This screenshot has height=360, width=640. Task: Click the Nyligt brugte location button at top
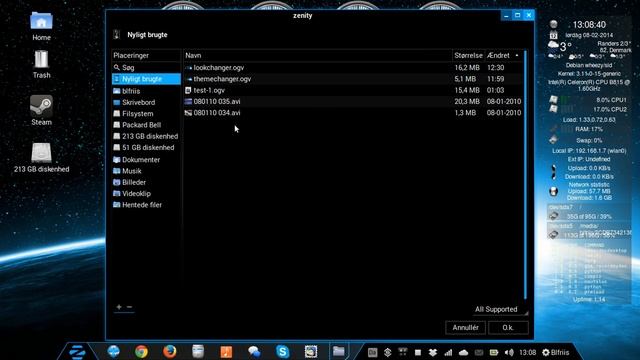coord(147,35)
